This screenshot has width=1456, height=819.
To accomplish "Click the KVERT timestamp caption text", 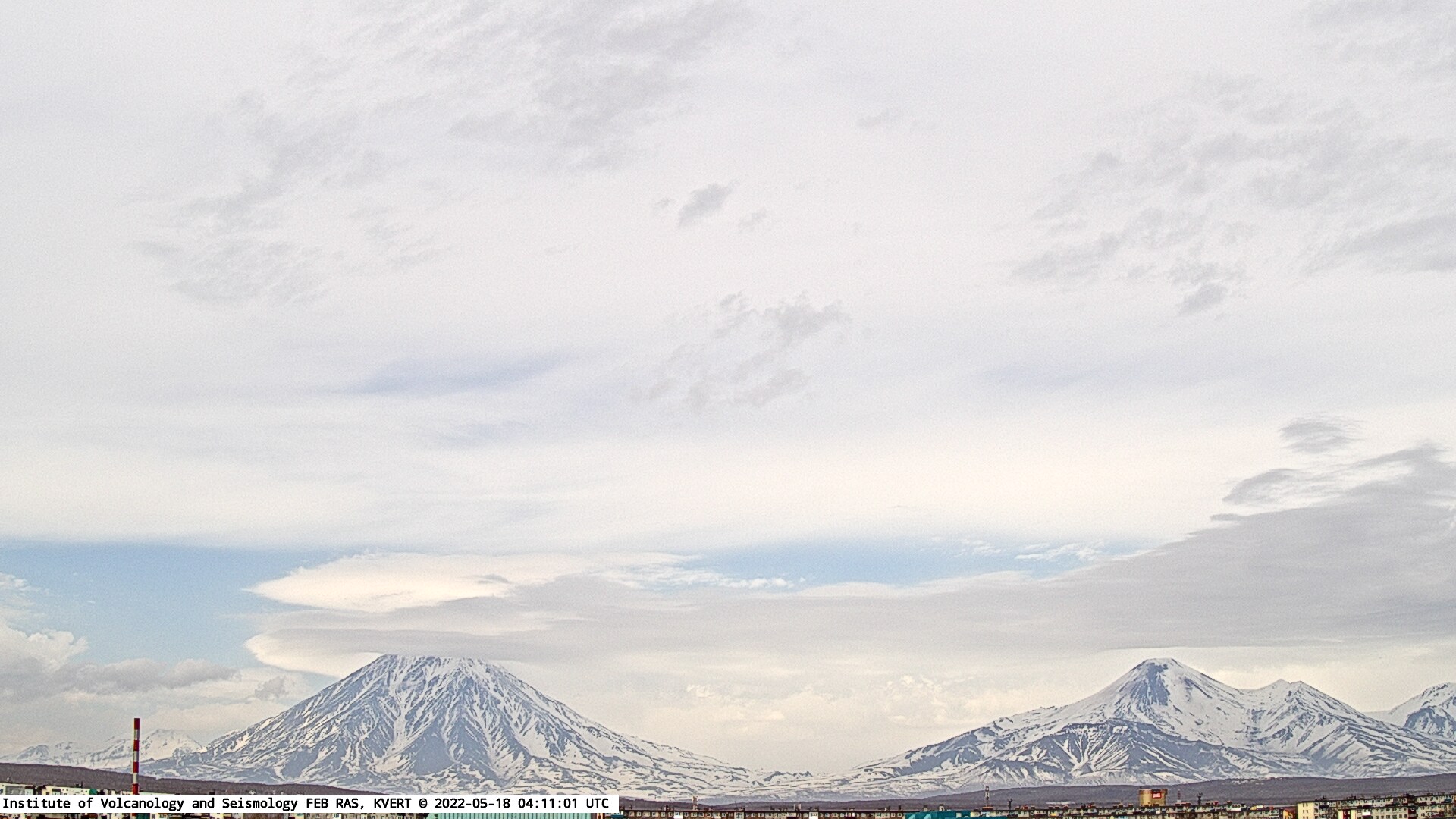I will click(x=306, y=803).
